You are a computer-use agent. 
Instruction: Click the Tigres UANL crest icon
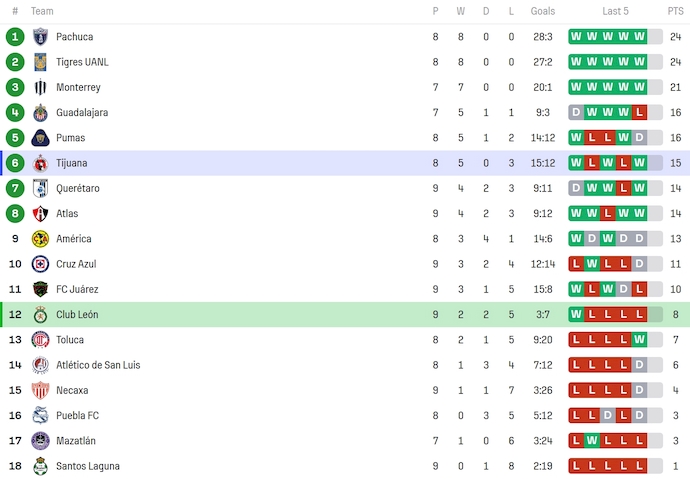[41, 62]
